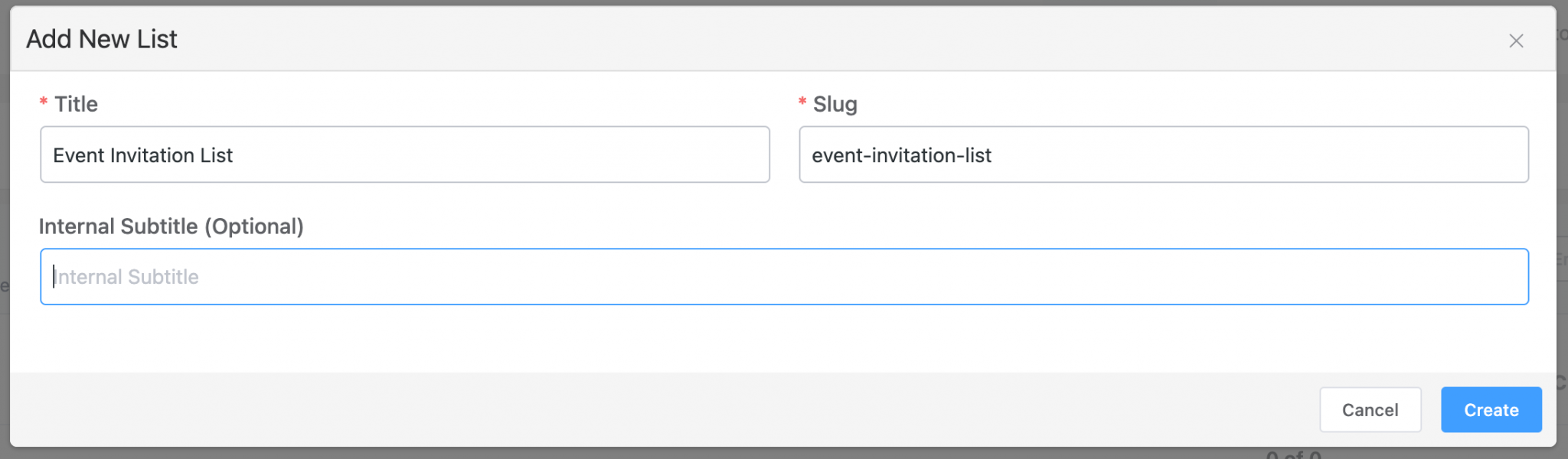Click the red asterisk beside Title

[43, 103]
